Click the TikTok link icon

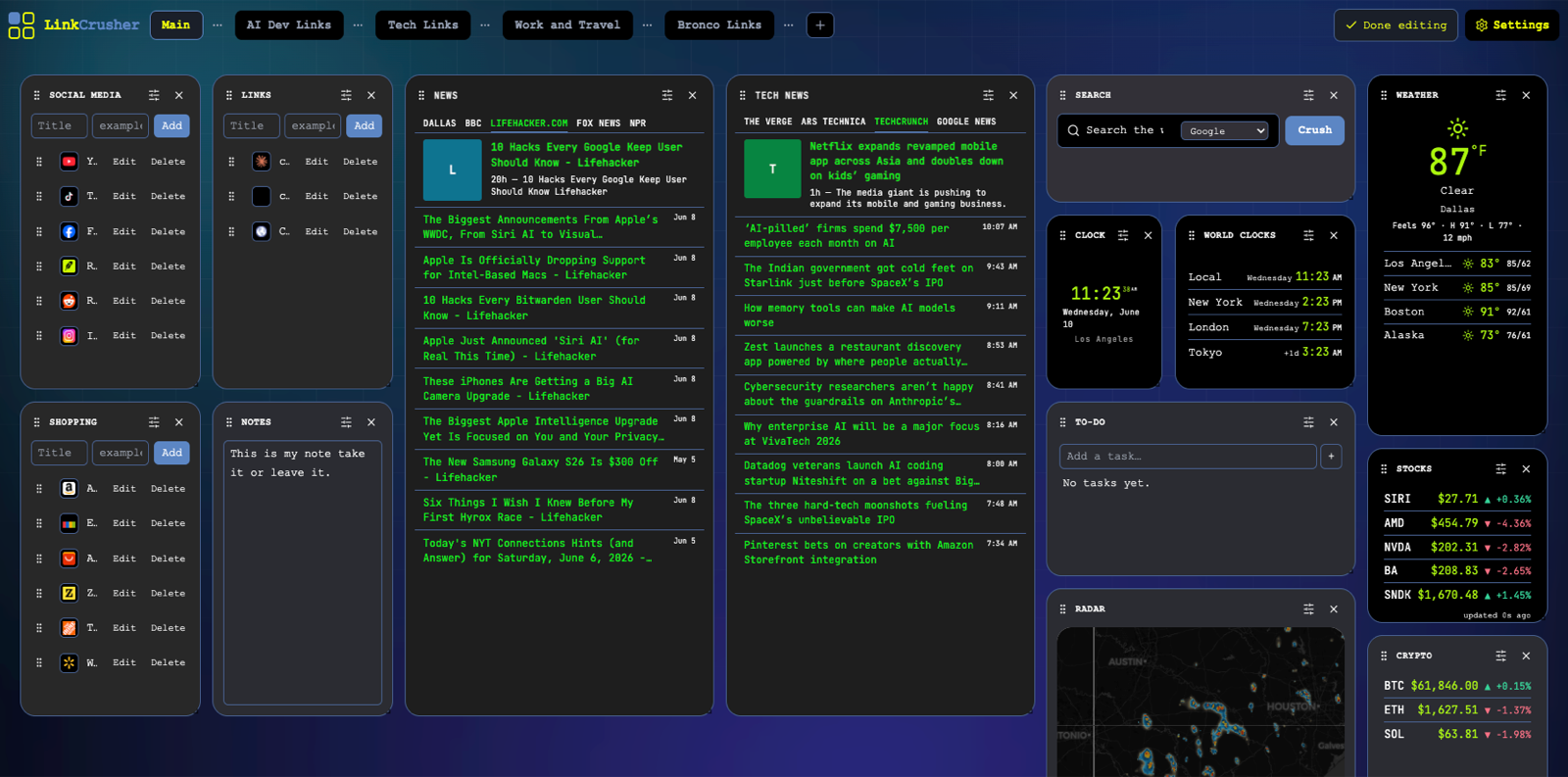point(69,196)
